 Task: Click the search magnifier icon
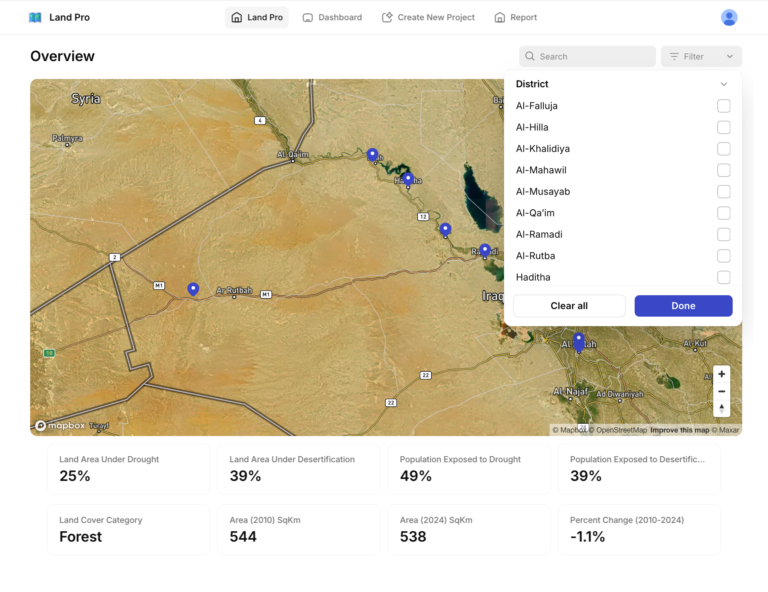click(x=529, y=56)
